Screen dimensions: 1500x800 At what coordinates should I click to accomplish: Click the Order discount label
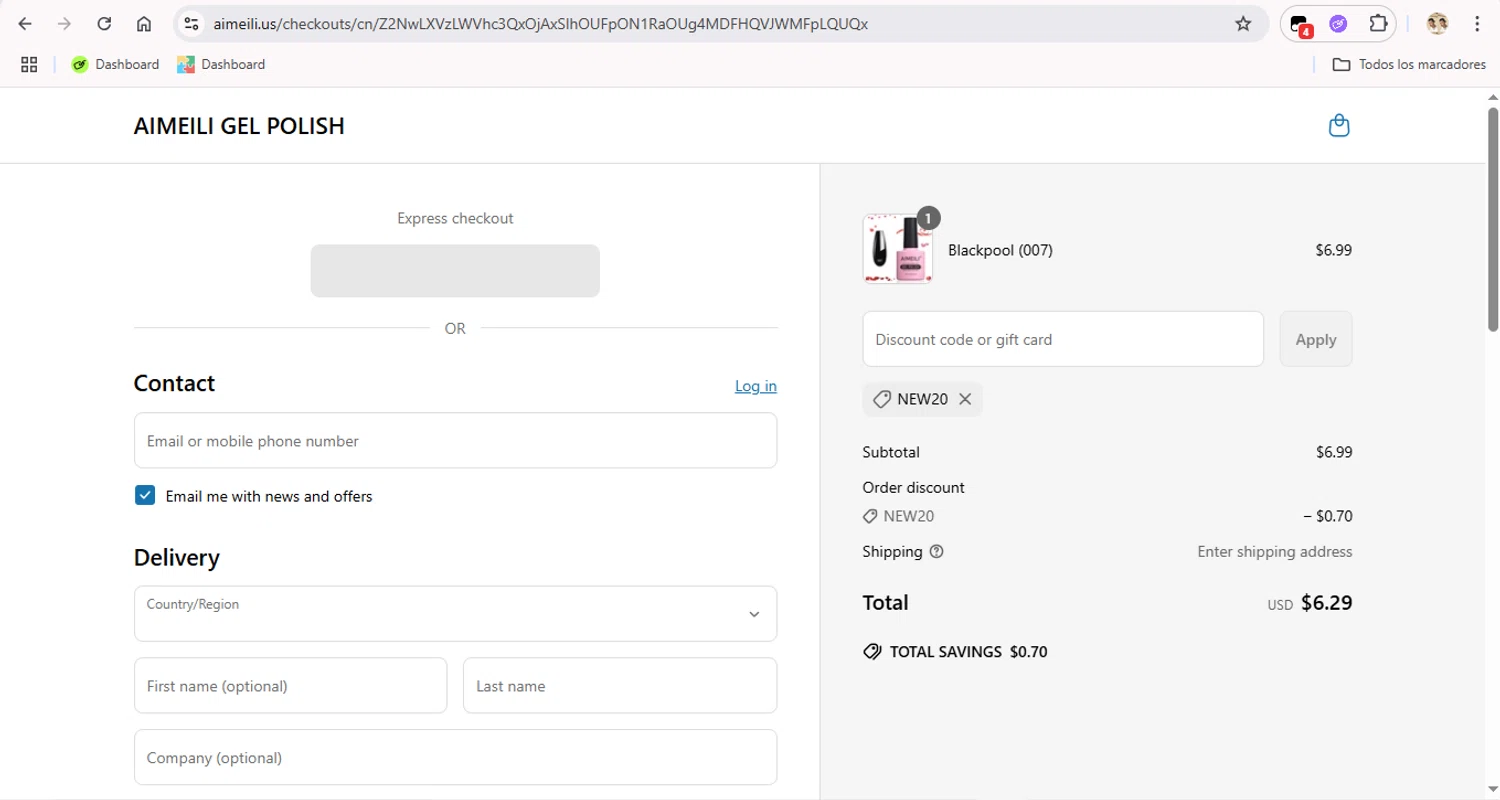tap(913, 488)
